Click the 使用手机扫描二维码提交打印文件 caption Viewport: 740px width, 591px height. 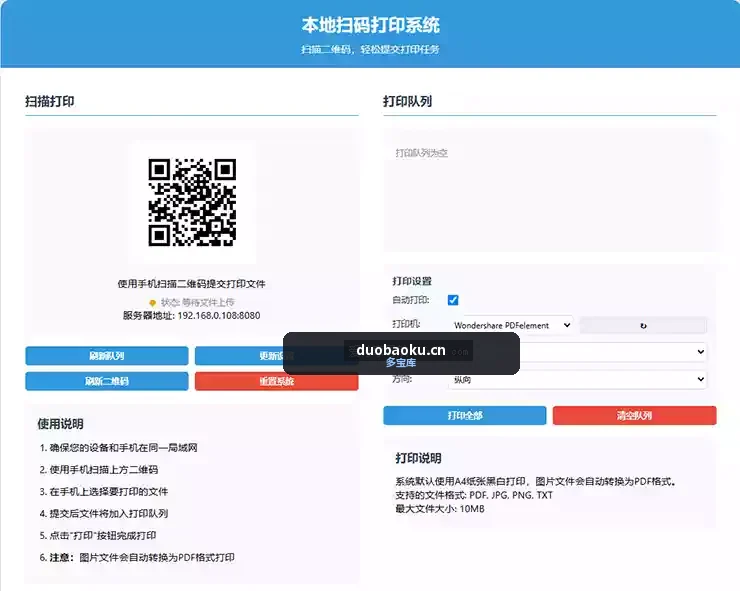(x=192, y=284)
